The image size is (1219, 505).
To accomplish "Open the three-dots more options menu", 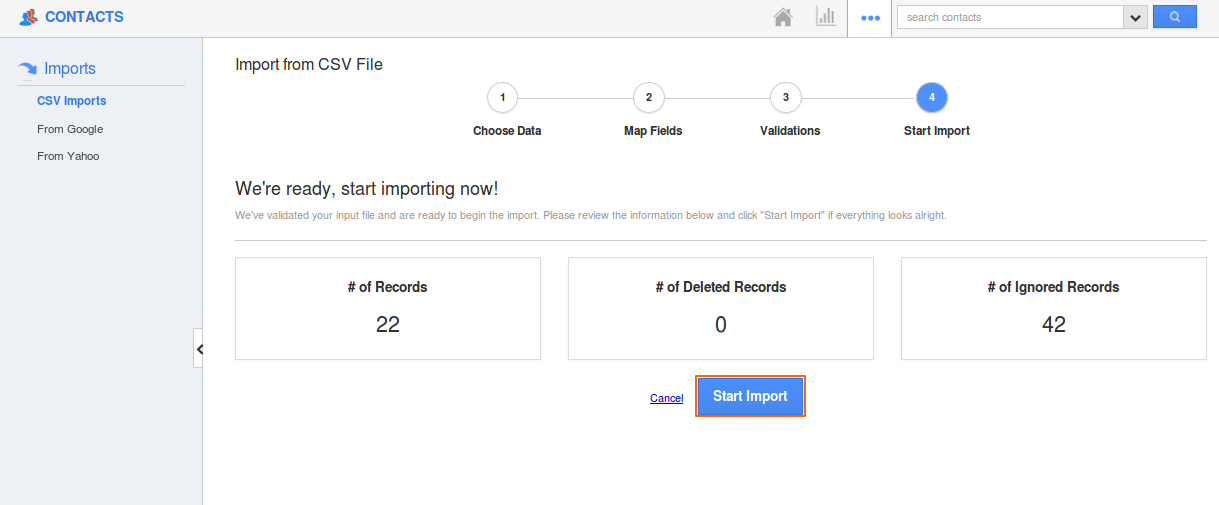I will [x=870, y=18].
